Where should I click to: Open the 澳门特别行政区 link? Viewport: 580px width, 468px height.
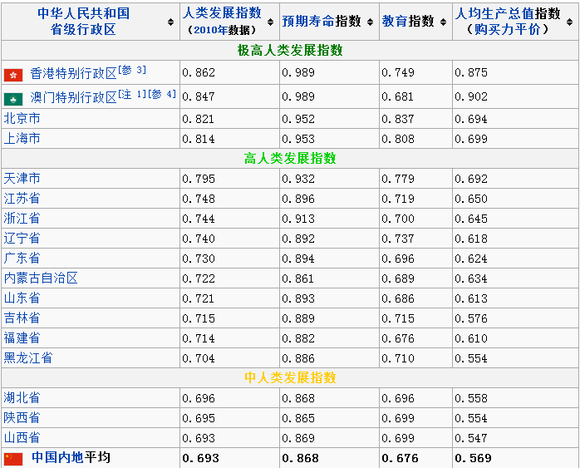pos(73,98)
